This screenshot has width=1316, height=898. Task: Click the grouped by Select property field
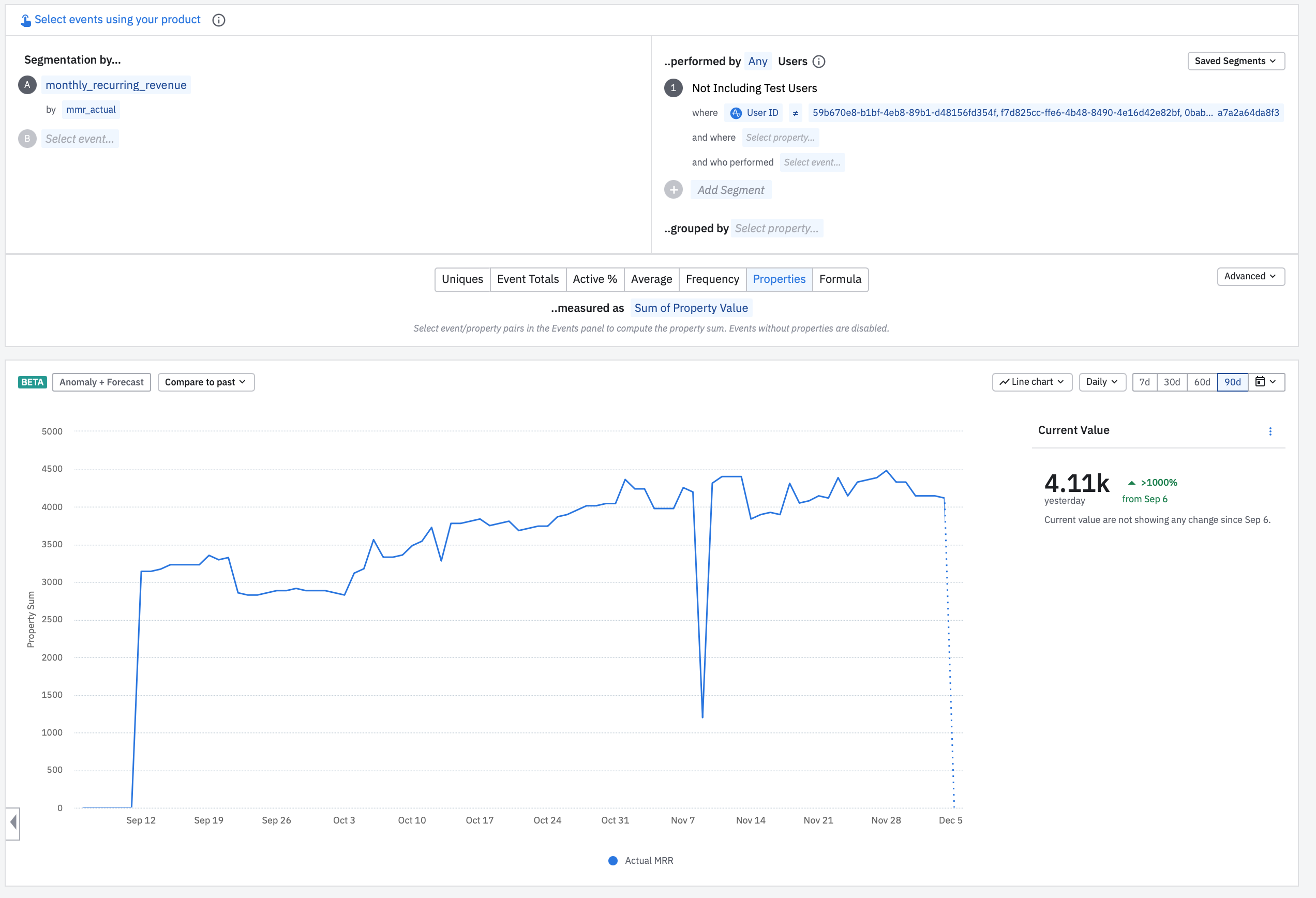coord(776,228)
